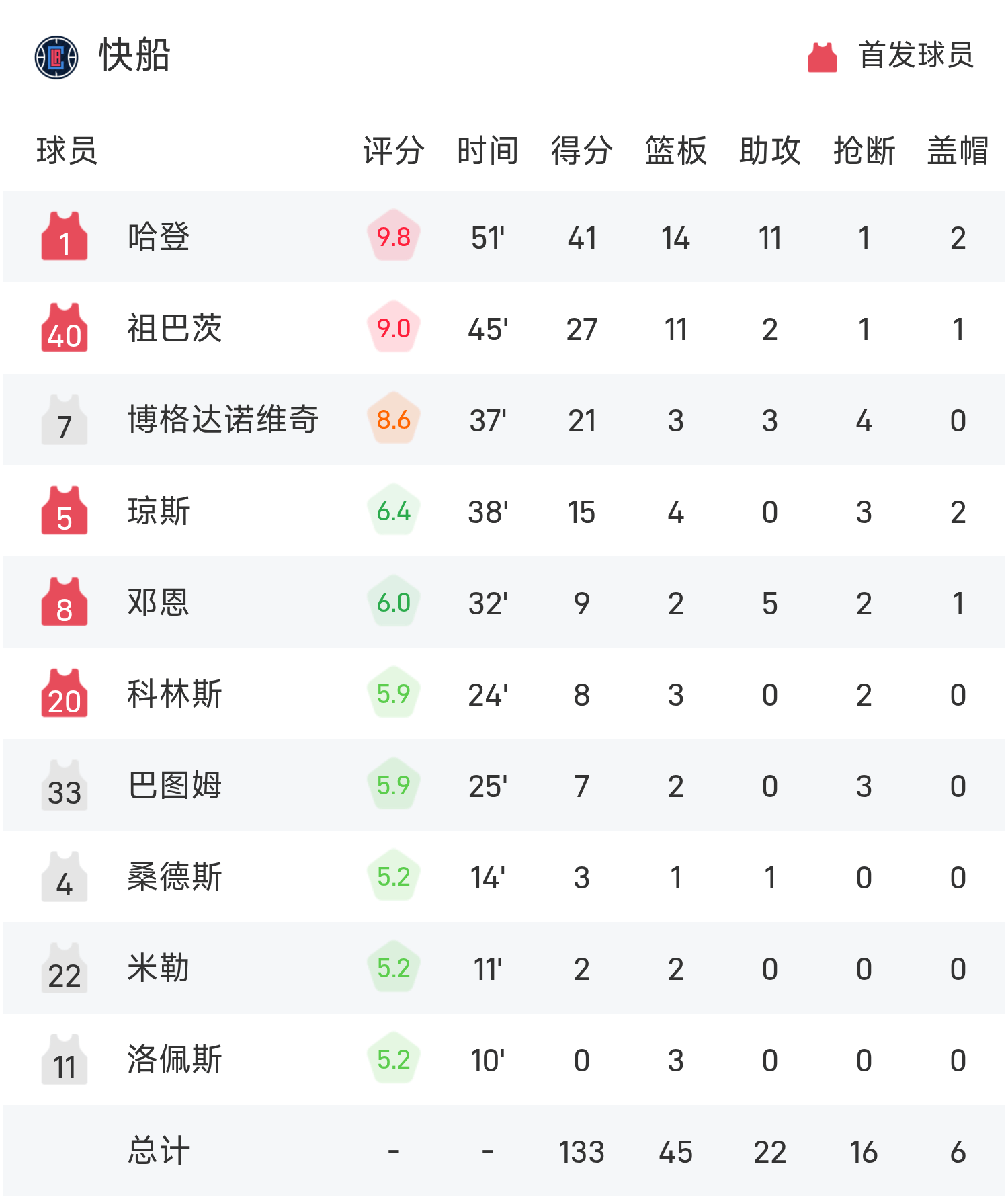This screenshot has width=1008, height=1199.
Task: Open player 博格达诺维奇's profile
Action: point(222,419)
